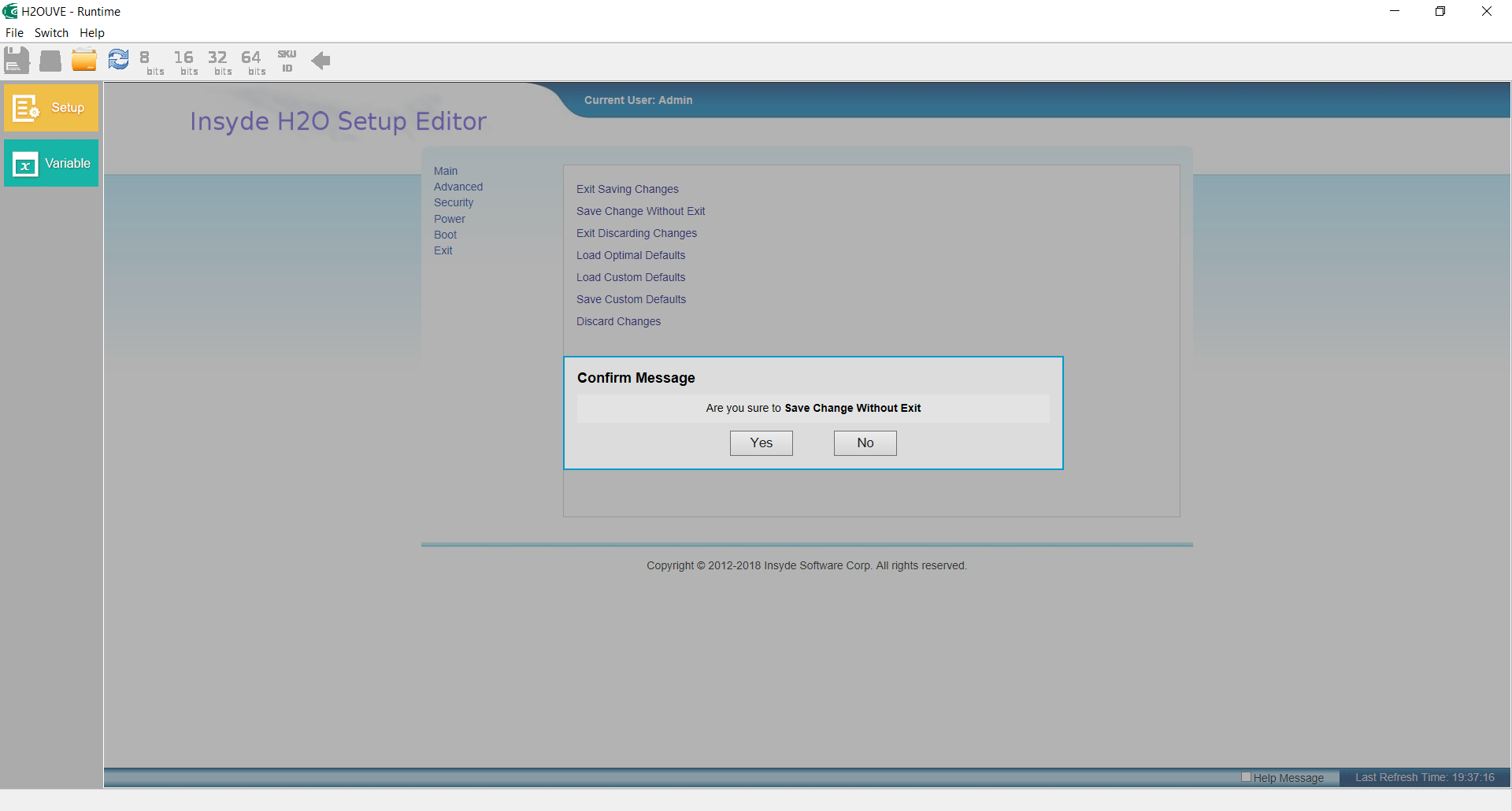
Task: Select the 8 bits toolbar option
Action: pyautogui.click(x=152, y=62)
